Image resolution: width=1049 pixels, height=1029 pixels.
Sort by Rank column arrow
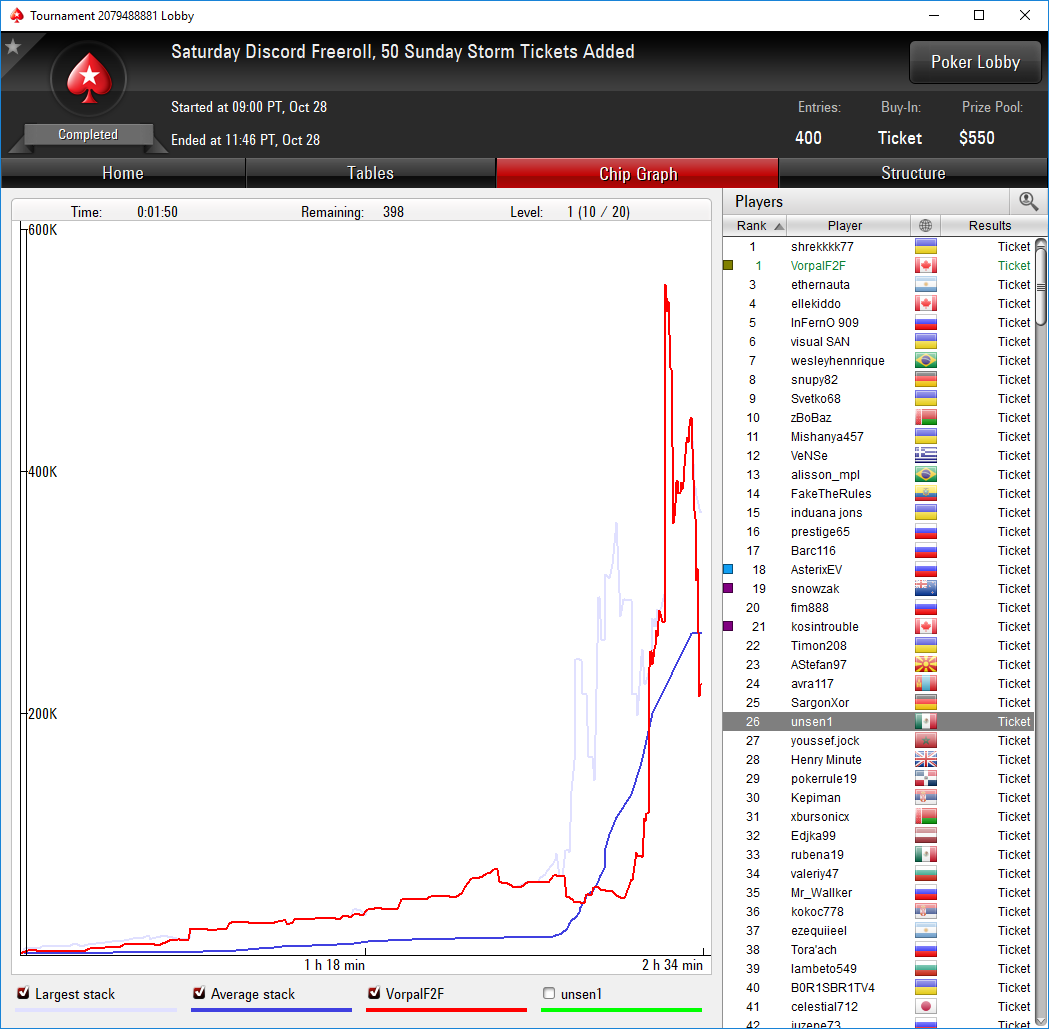[x=779, y=226]
